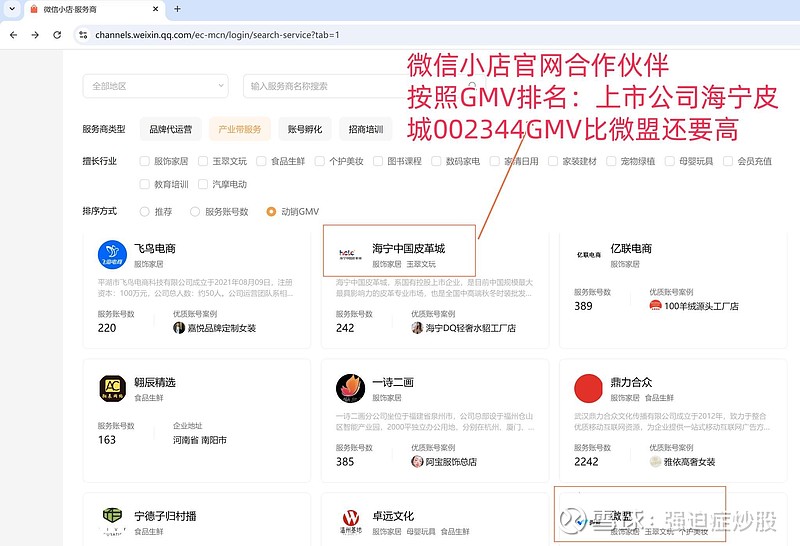Image resolution: width=800 pixels, height=546 pixels.
Task: Open the 全部地区 region dropdown
Action: tap(156, 86)
